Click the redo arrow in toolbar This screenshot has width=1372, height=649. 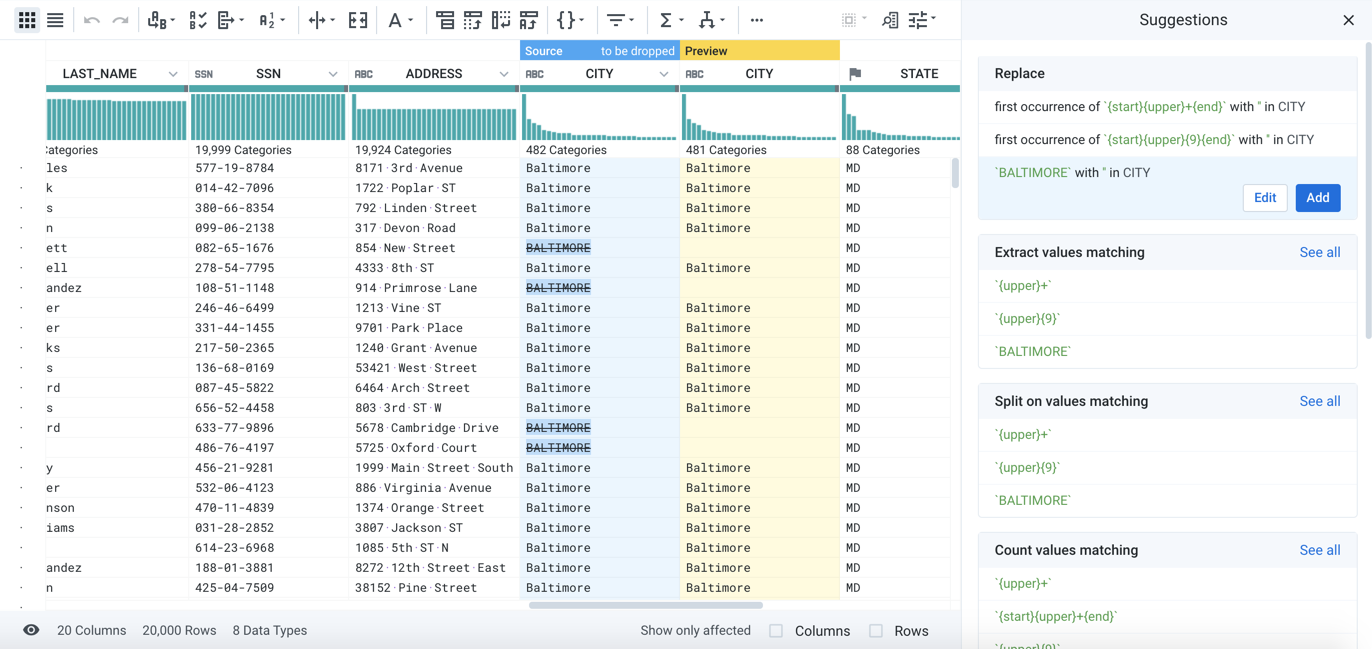tap(120, 20)
